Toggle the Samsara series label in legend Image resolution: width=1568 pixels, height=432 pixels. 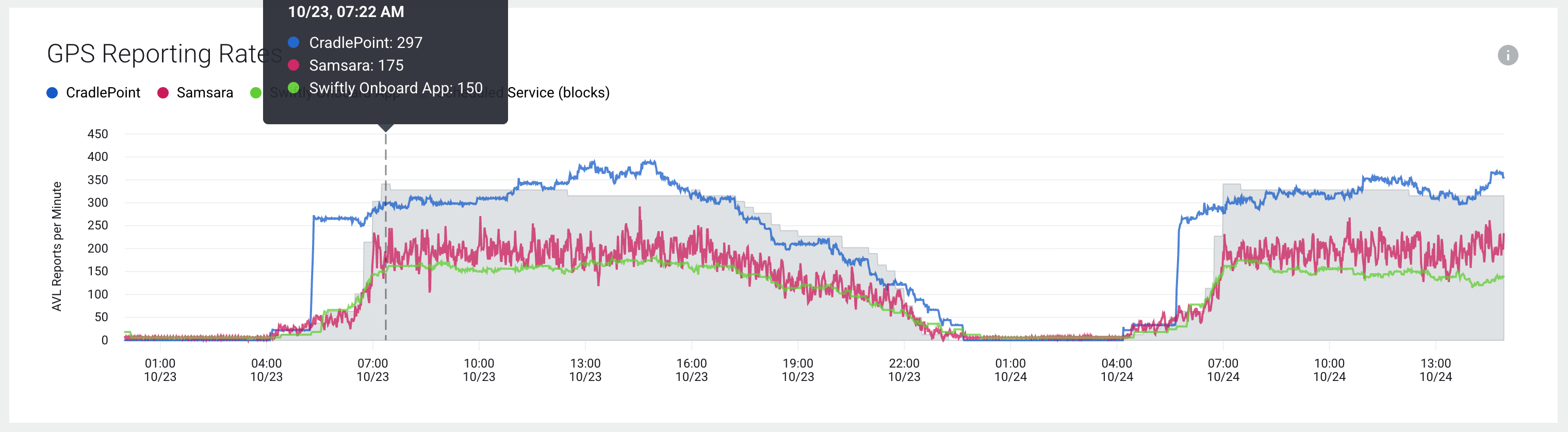[205, 92]
